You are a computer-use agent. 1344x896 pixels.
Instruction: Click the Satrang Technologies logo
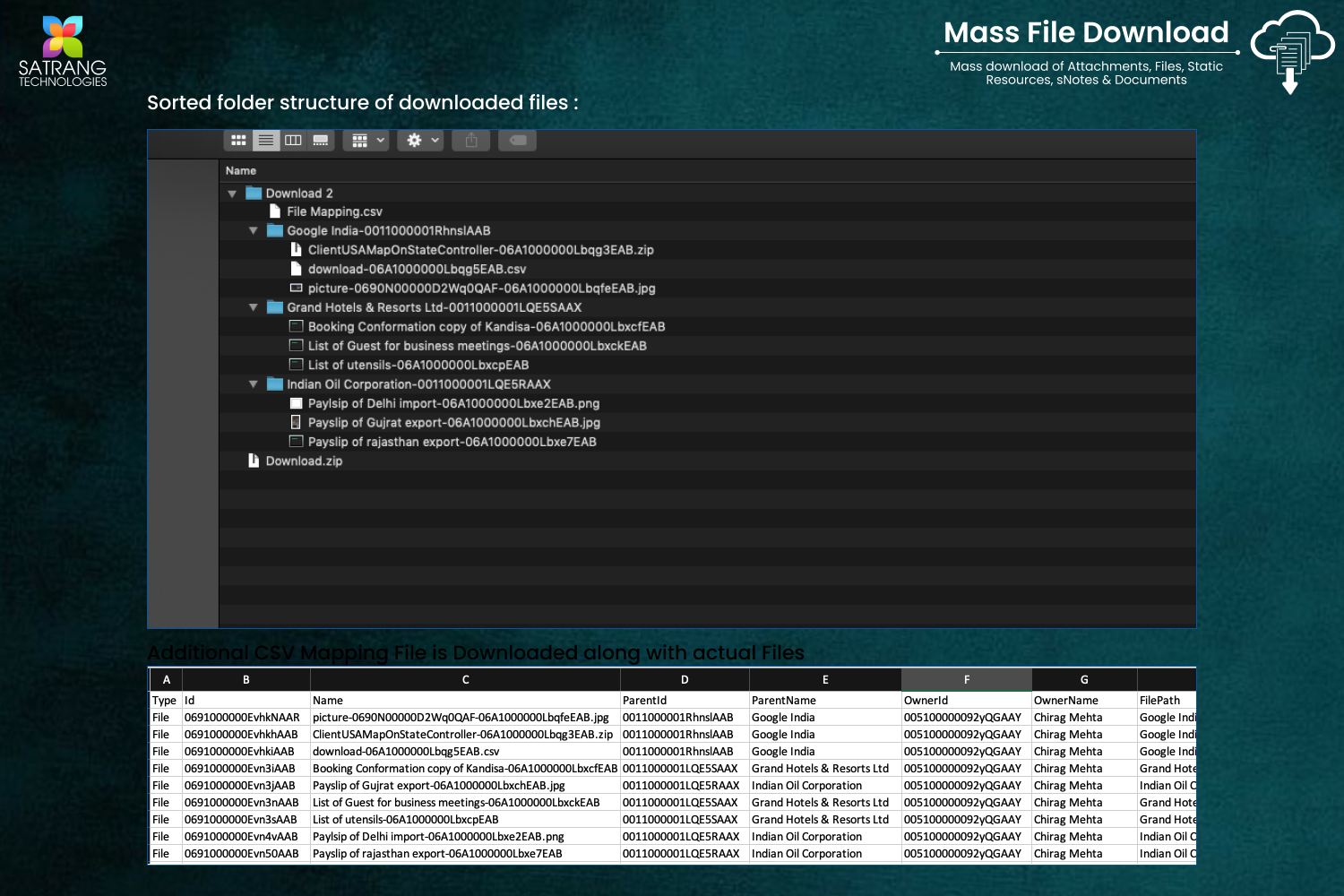[x=63, y=51]
